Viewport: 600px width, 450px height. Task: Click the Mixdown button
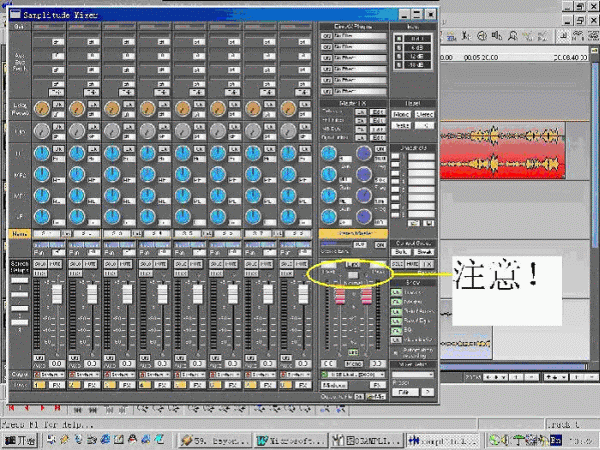[x=335, y=385]
